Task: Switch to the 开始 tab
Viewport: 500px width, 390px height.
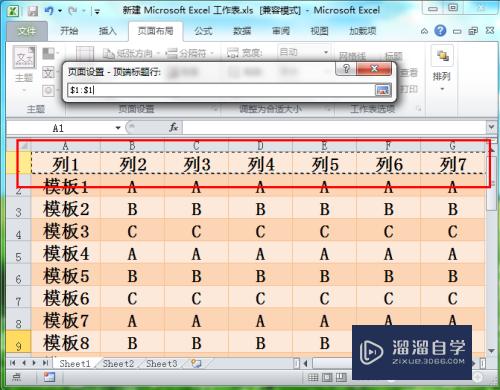Action: pyautogui.click(x=69, y=31)
